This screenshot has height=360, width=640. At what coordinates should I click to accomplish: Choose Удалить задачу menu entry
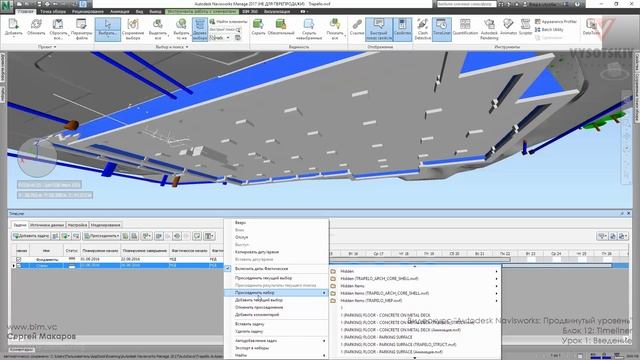[x=249, y=331]
